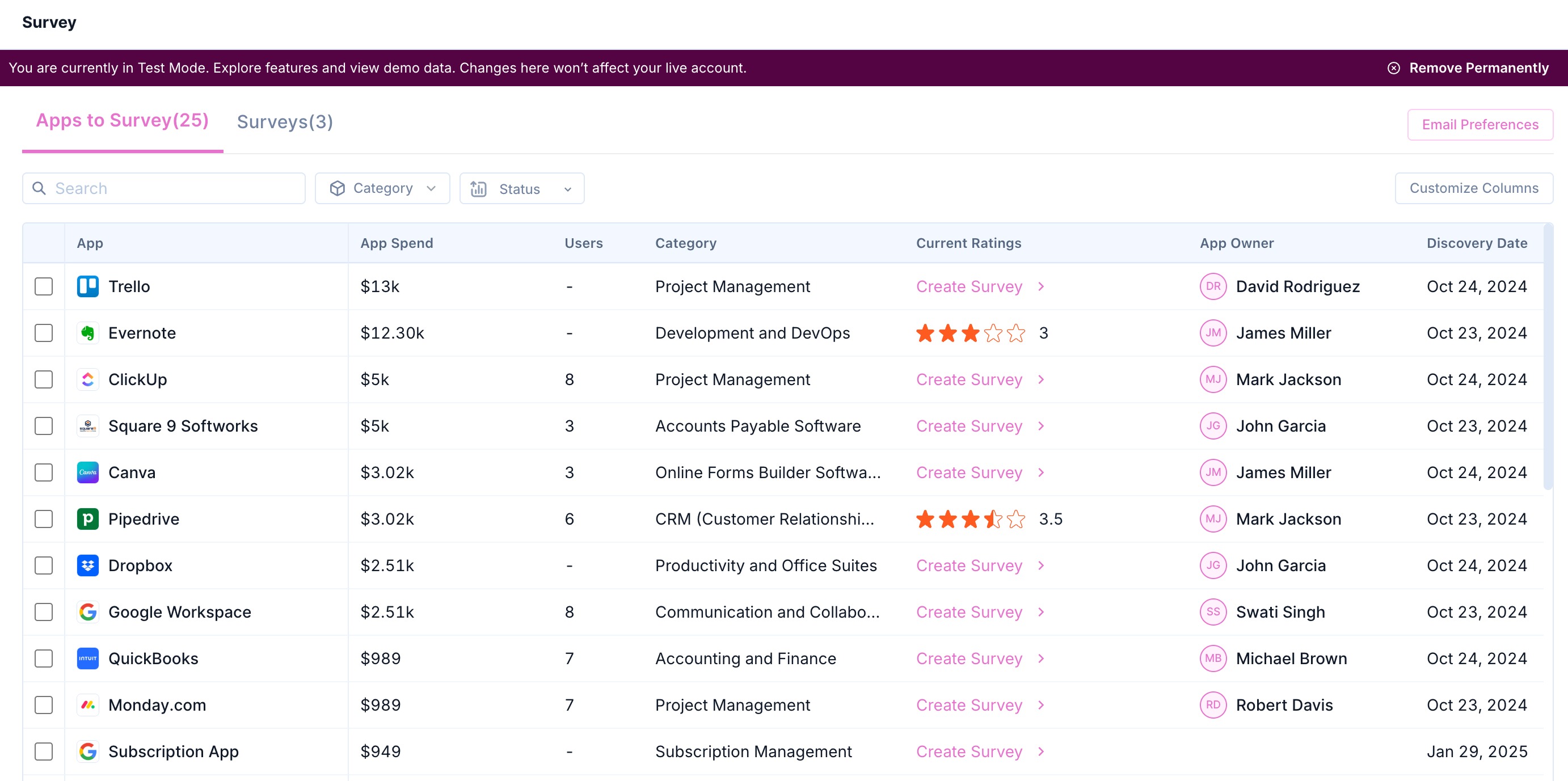Click the Create Survey chevron for ClickUp
The height and width of the screenshot is (781, 1568).
point(1041,379)
